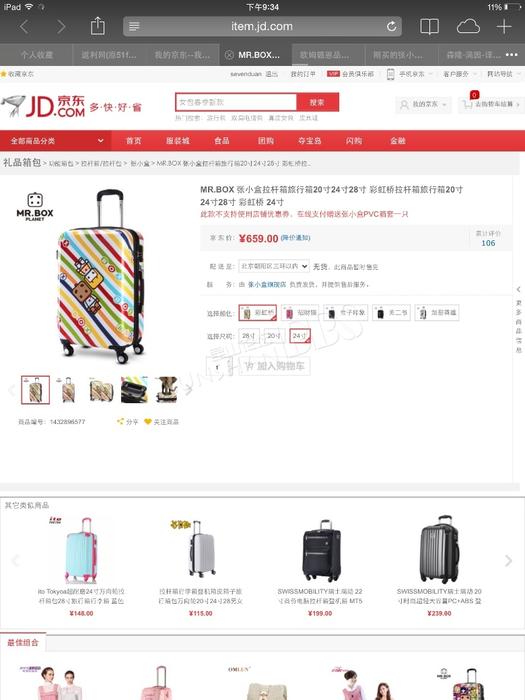This screenshot has height=700, width=525.
Task: Add a new tab with plus icon
Action: tap(504, 27)
